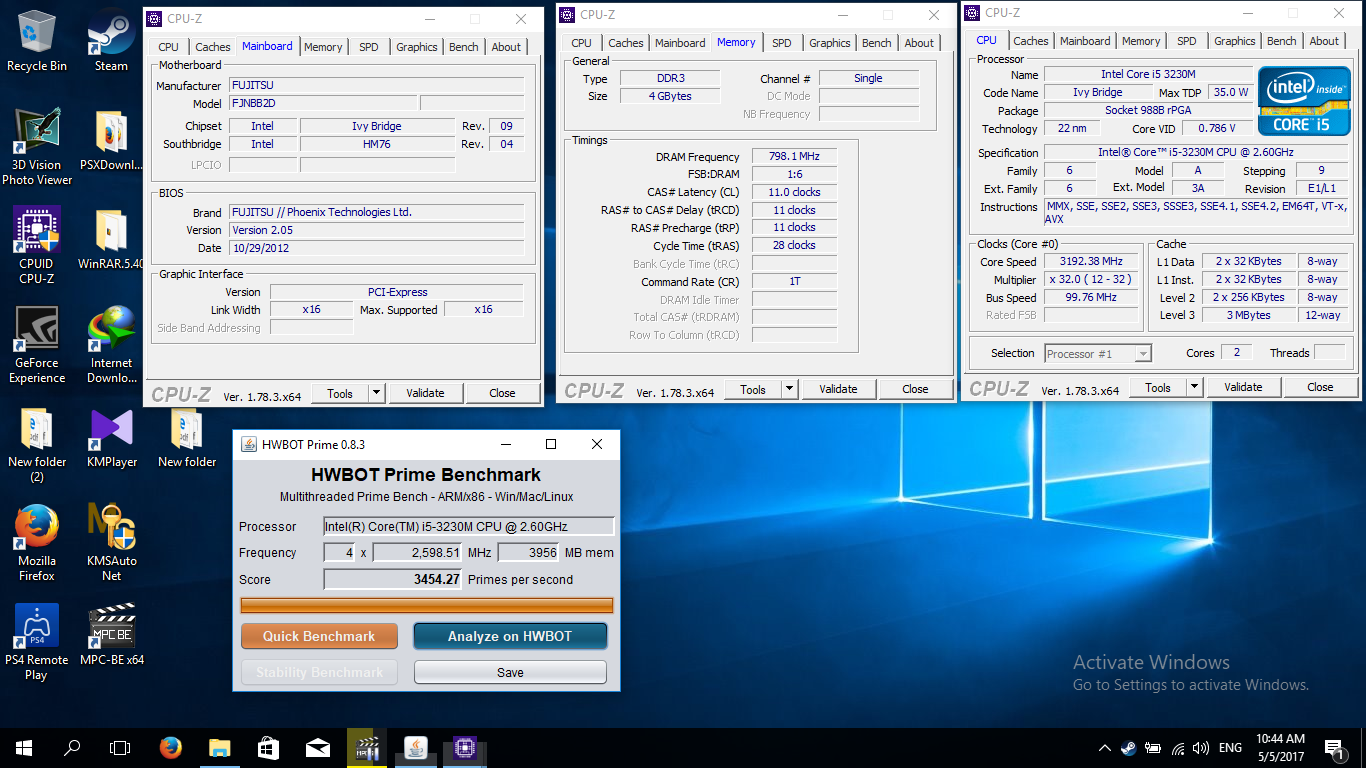Click HWBOT Processor name field
1366x768 pixels.
tap(469, 526)
